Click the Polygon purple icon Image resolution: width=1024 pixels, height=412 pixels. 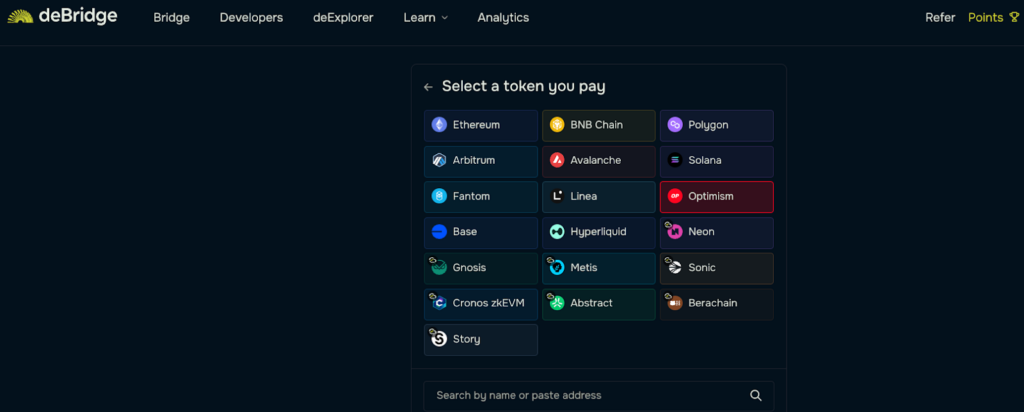point(675,125)
